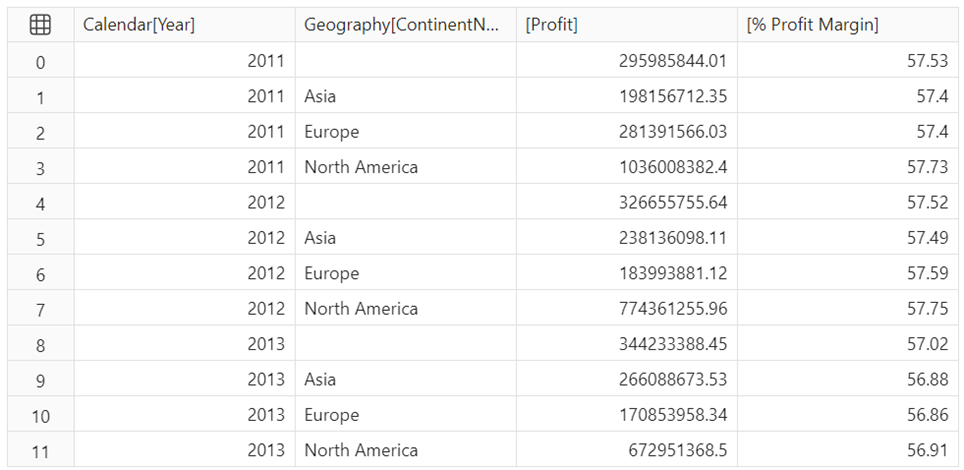This screenshot has width=964, height=470.
Task: Select the Geography[ContinentN... column header
Action: click(401, 26)
